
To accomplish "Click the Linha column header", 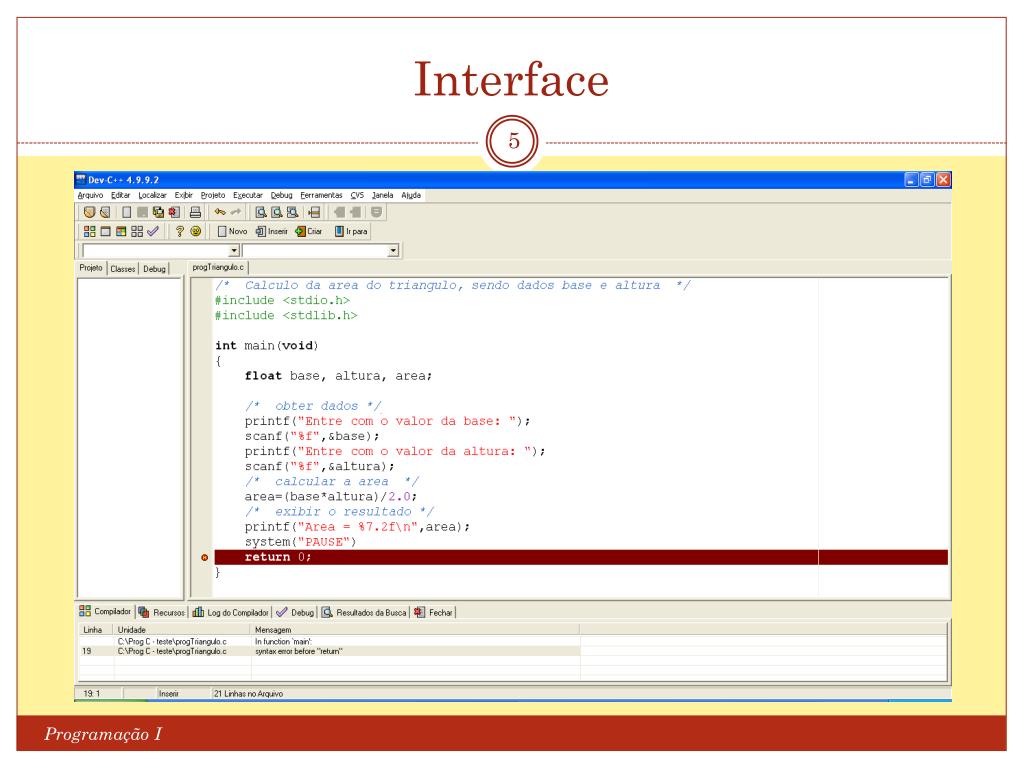I will click(96, 630).
